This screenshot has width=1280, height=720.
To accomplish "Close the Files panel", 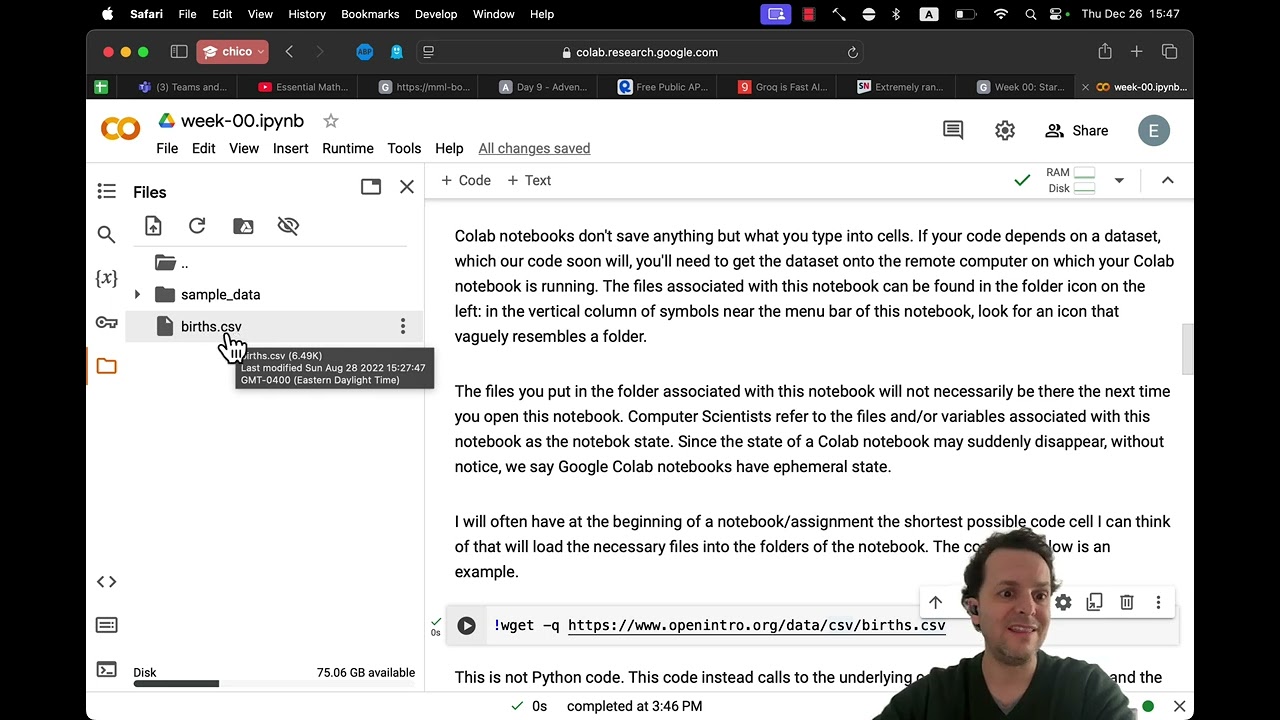I will pos(407,187).
